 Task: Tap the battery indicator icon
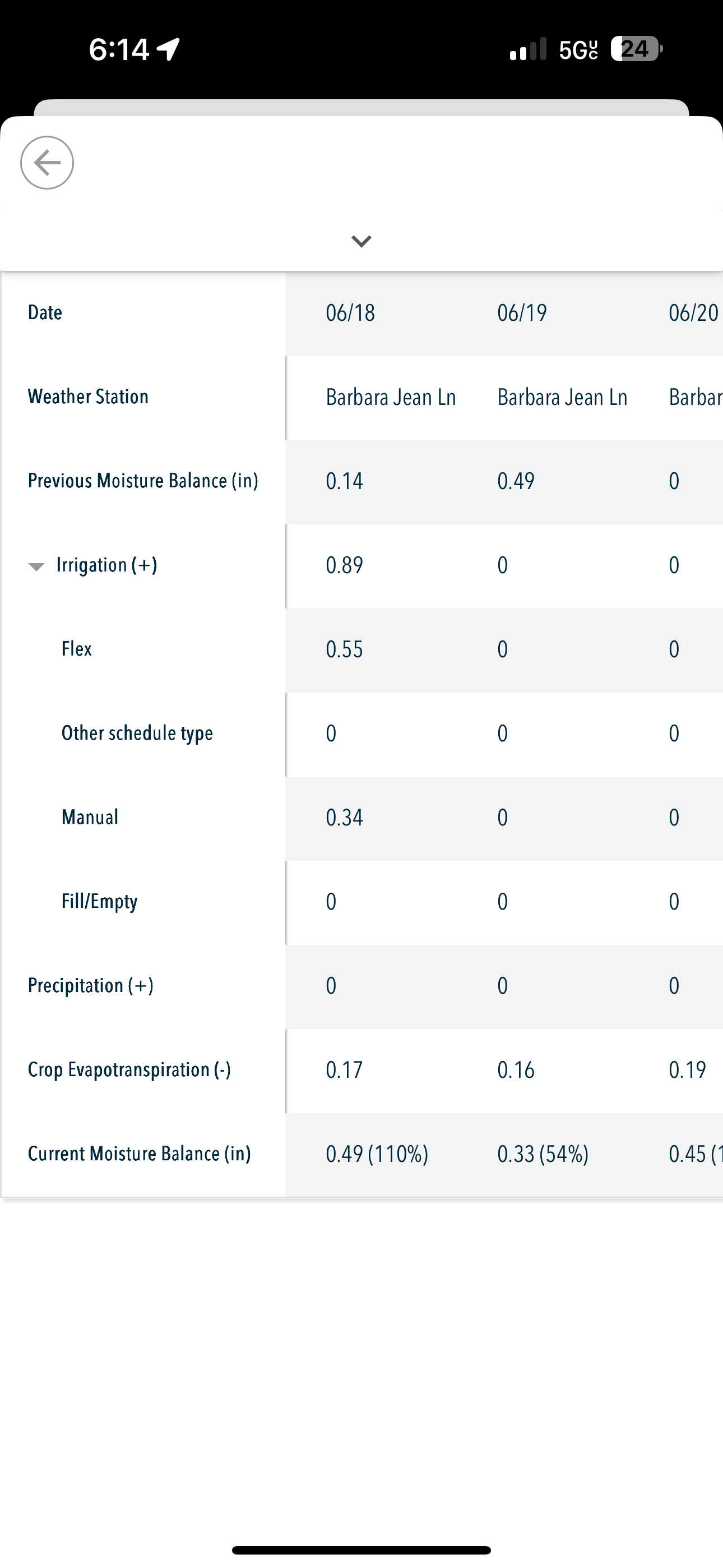pyautogui.click(x=637, y=49)
